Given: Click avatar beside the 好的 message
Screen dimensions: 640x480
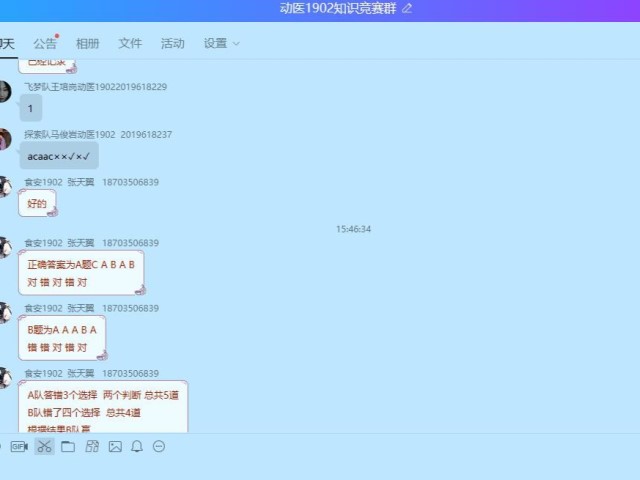Looking at the screenshot, I should (4, 187).
